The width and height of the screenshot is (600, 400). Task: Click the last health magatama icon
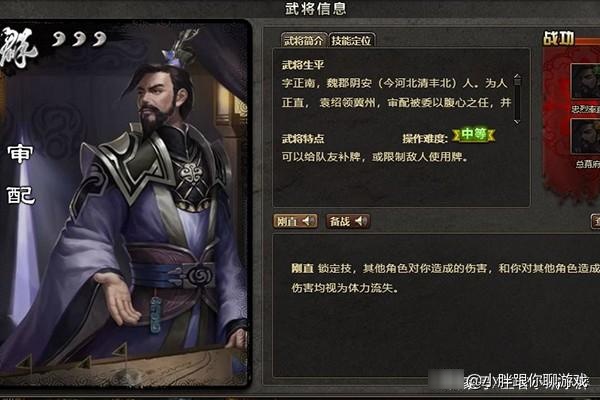pyautogui.click(x=99, y=39)
